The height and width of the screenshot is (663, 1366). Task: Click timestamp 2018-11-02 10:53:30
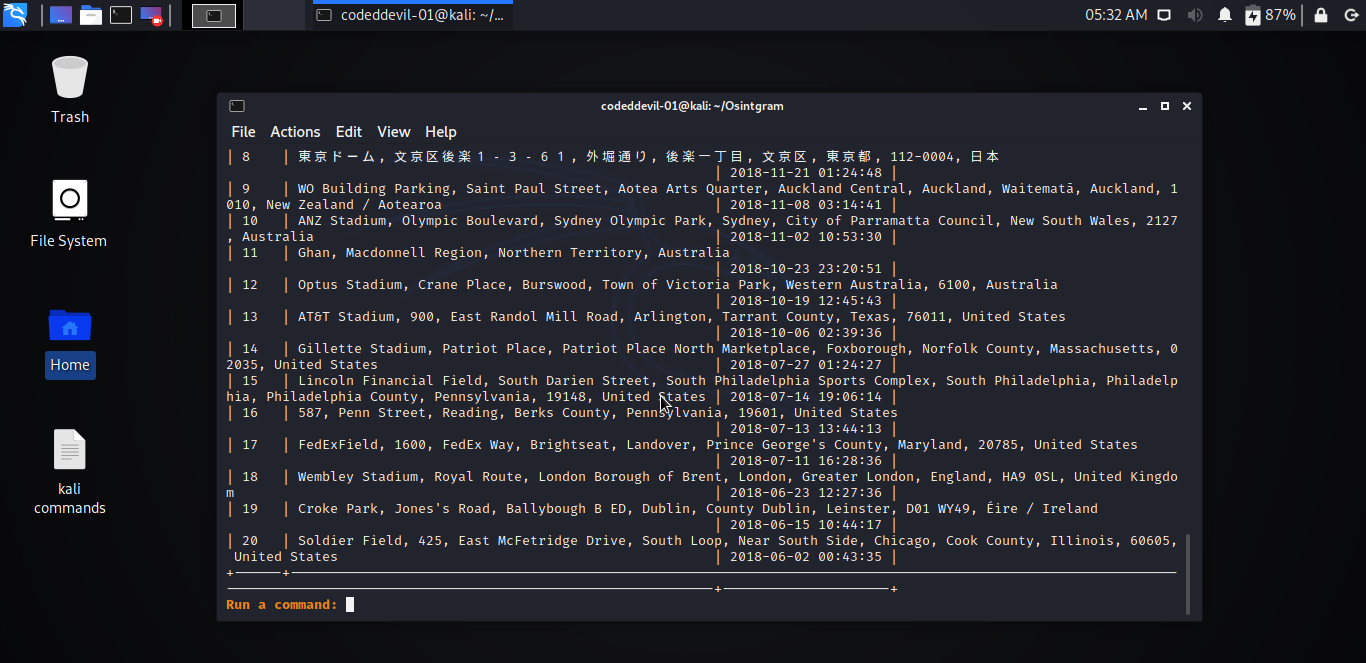click(x=806, y=236)
